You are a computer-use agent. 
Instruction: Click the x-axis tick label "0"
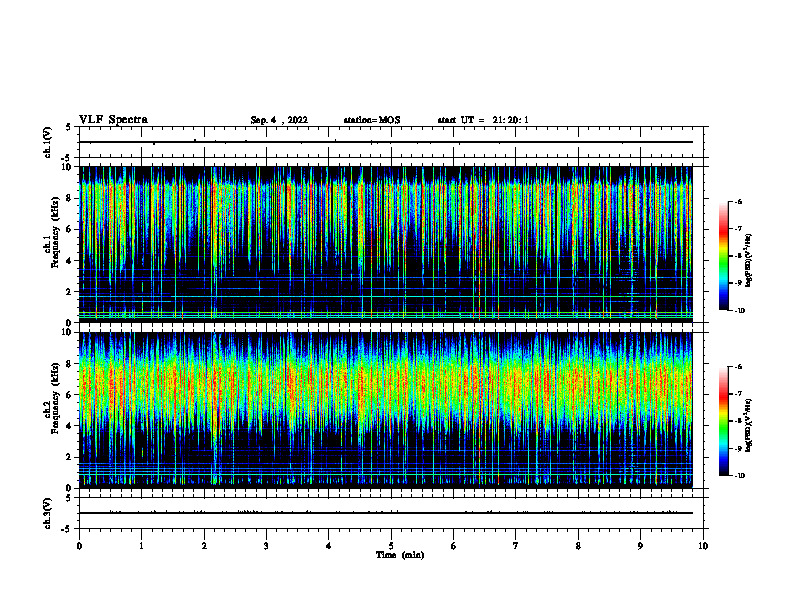79,546
